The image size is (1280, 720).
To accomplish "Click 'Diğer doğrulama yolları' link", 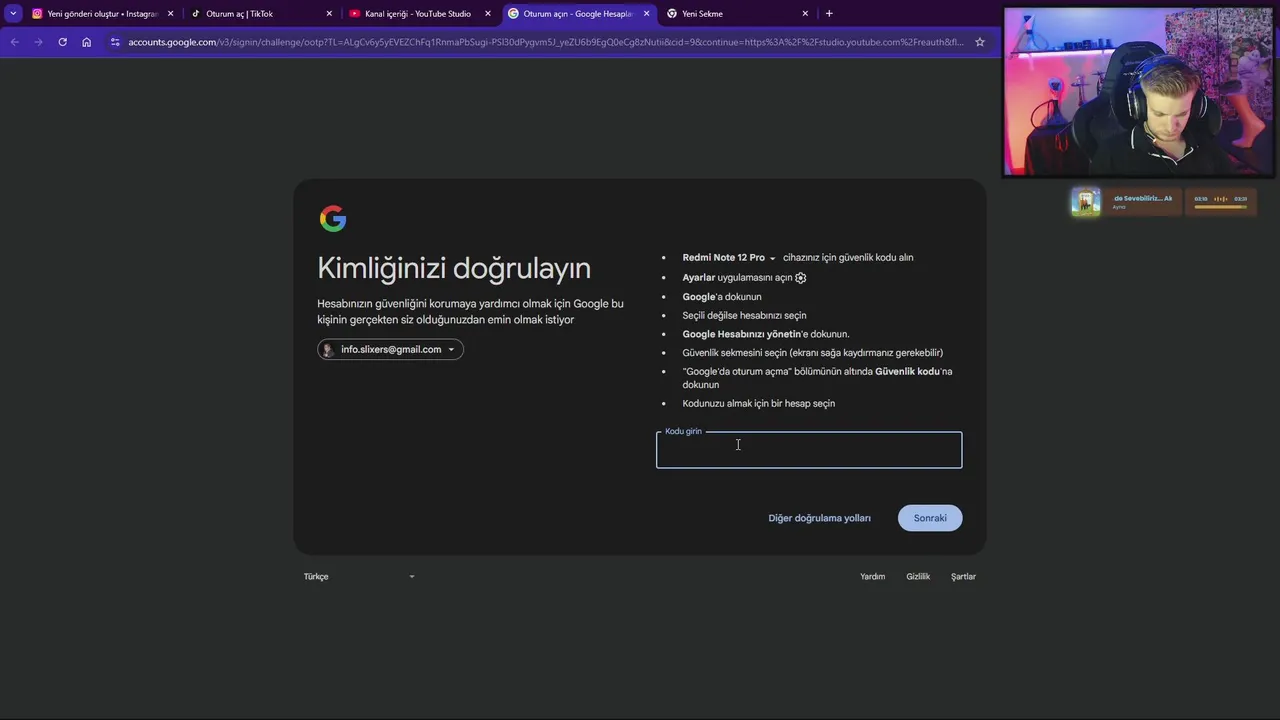I will 819,518.
